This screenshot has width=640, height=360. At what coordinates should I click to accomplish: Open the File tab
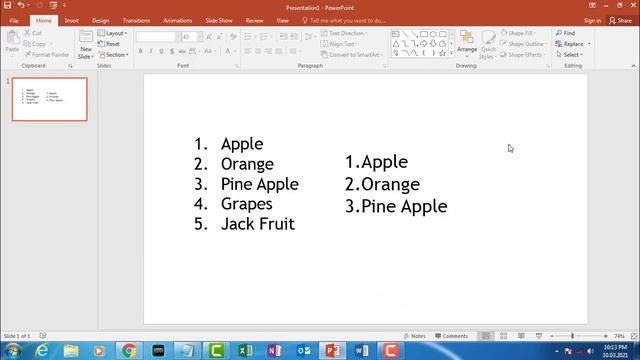pos(14,20)
